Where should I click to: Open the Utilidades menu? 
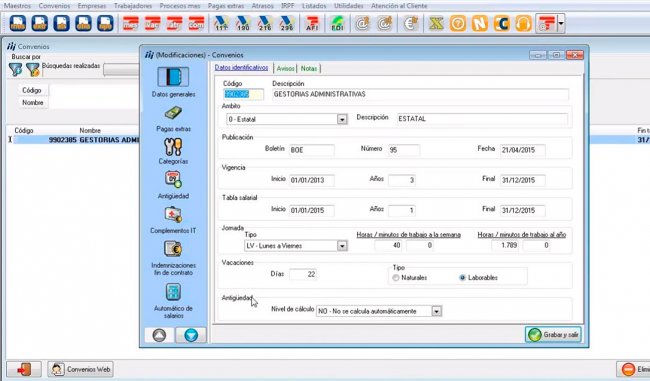[348, 6]
